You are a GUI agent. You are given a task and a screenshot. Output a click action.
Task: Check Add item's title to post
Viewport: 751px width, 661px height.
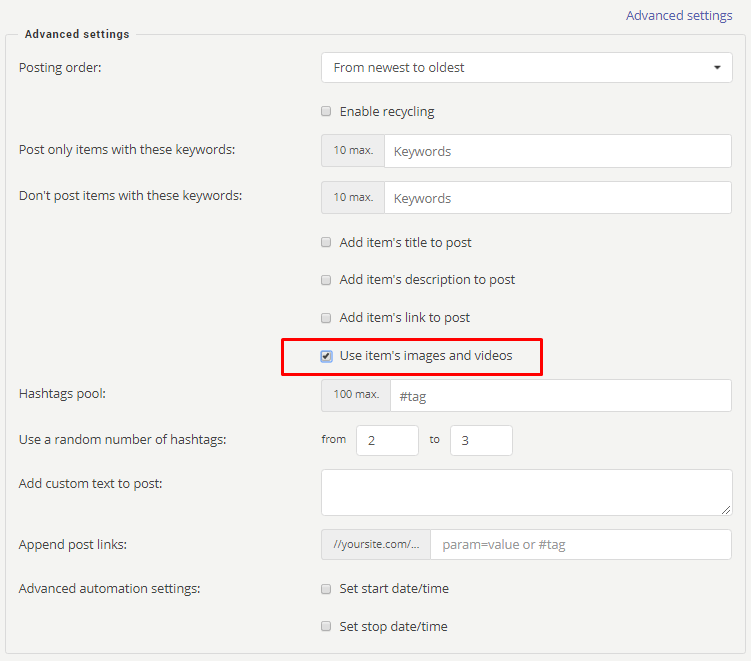pyautogui.click(x=326, y=242)
